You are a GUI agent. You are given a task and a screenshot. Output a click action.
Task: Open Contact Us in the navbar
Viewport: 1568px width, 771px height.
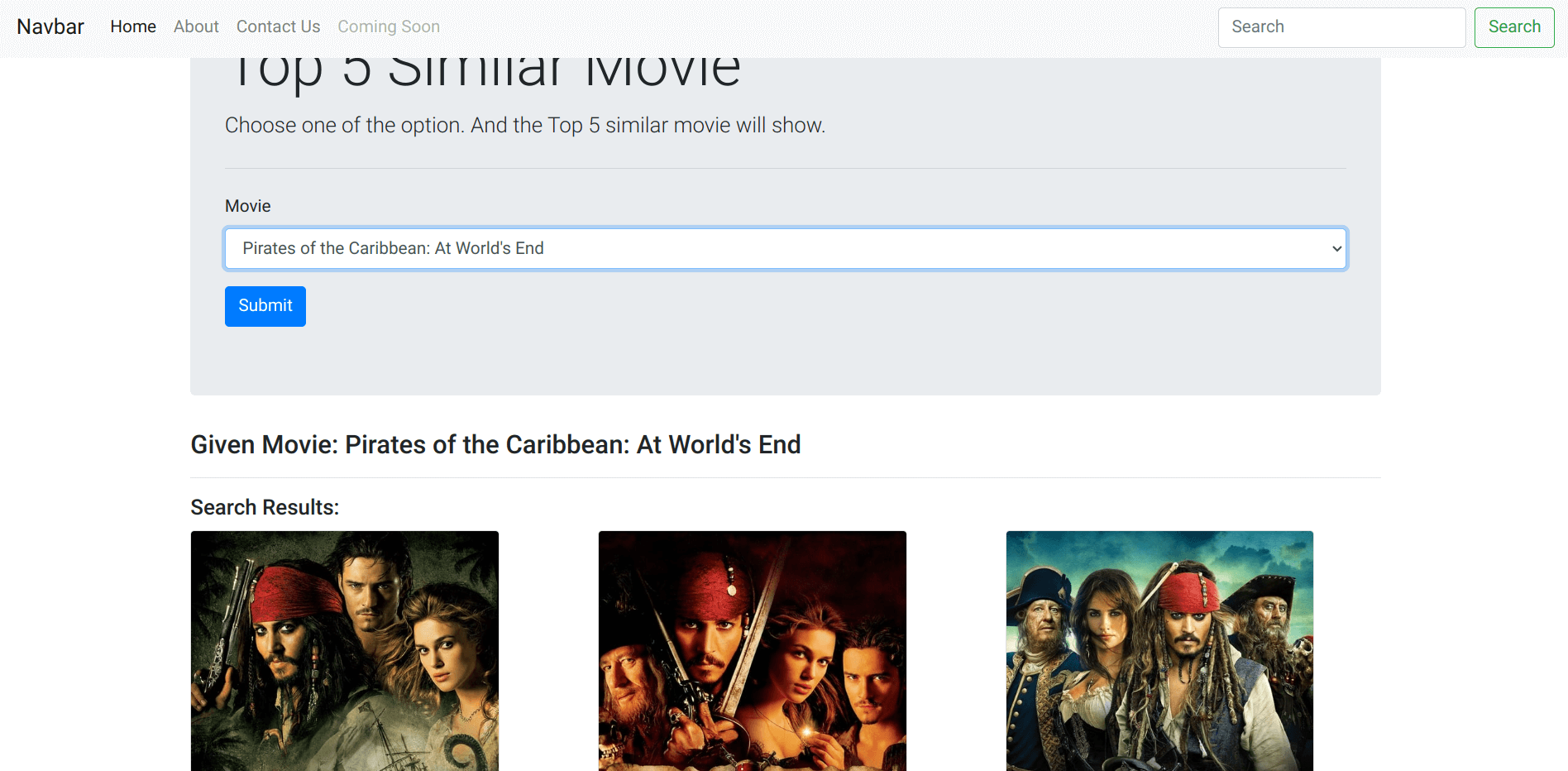point(278,27)
